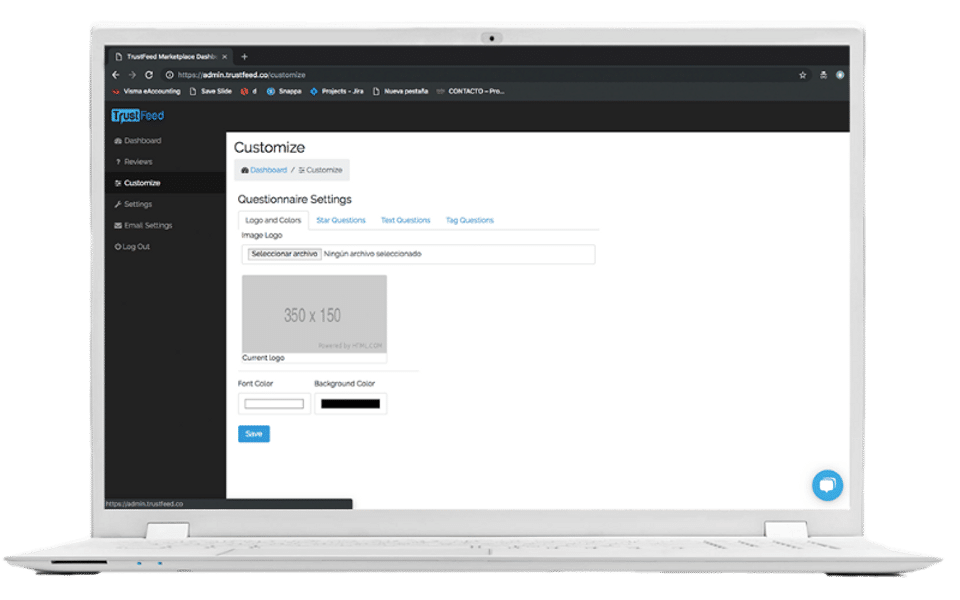Open the Nueva pestaña bookmark
This screenshot has width=960, height=600.
click(x=400, y=91)
